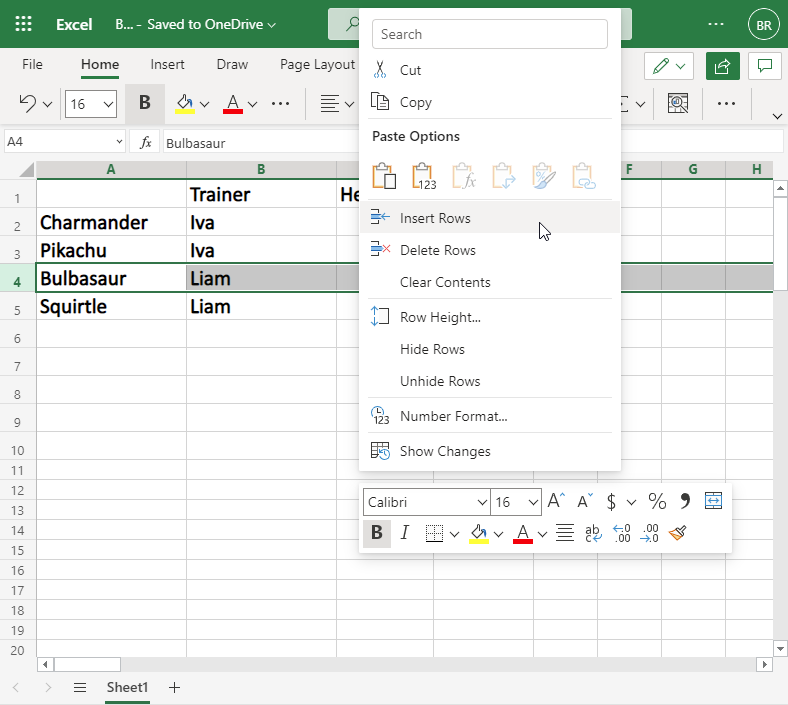Toggle Italic in the floating mini toolbar
The width and height of the screenshot is (788, 705).
(404, 533)
